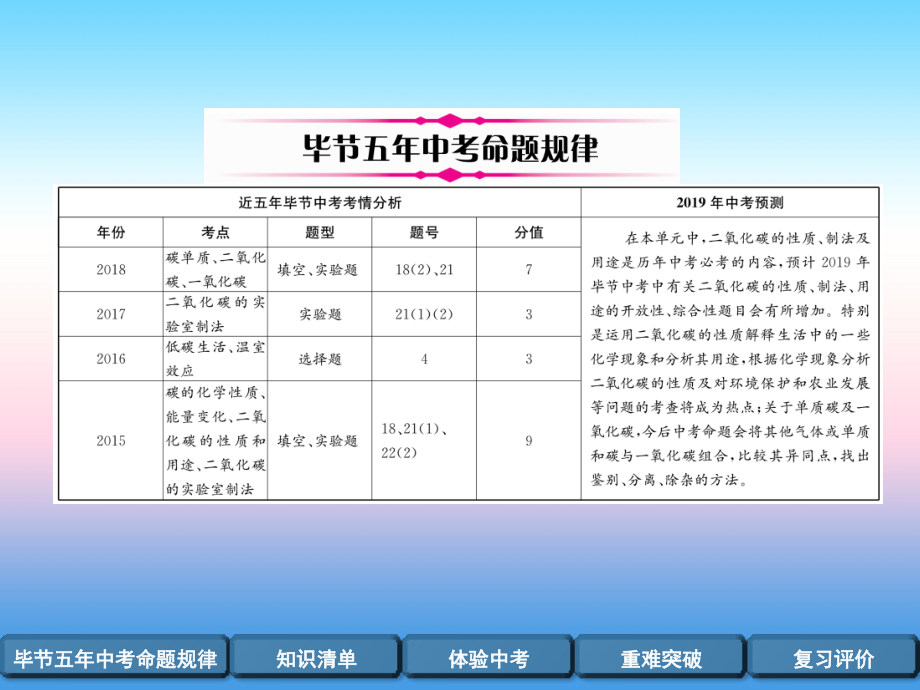Image resolution: width=920 pixels, height=690 pixels.
Task: Click the 2015 year cell
Action: [111, 441]
